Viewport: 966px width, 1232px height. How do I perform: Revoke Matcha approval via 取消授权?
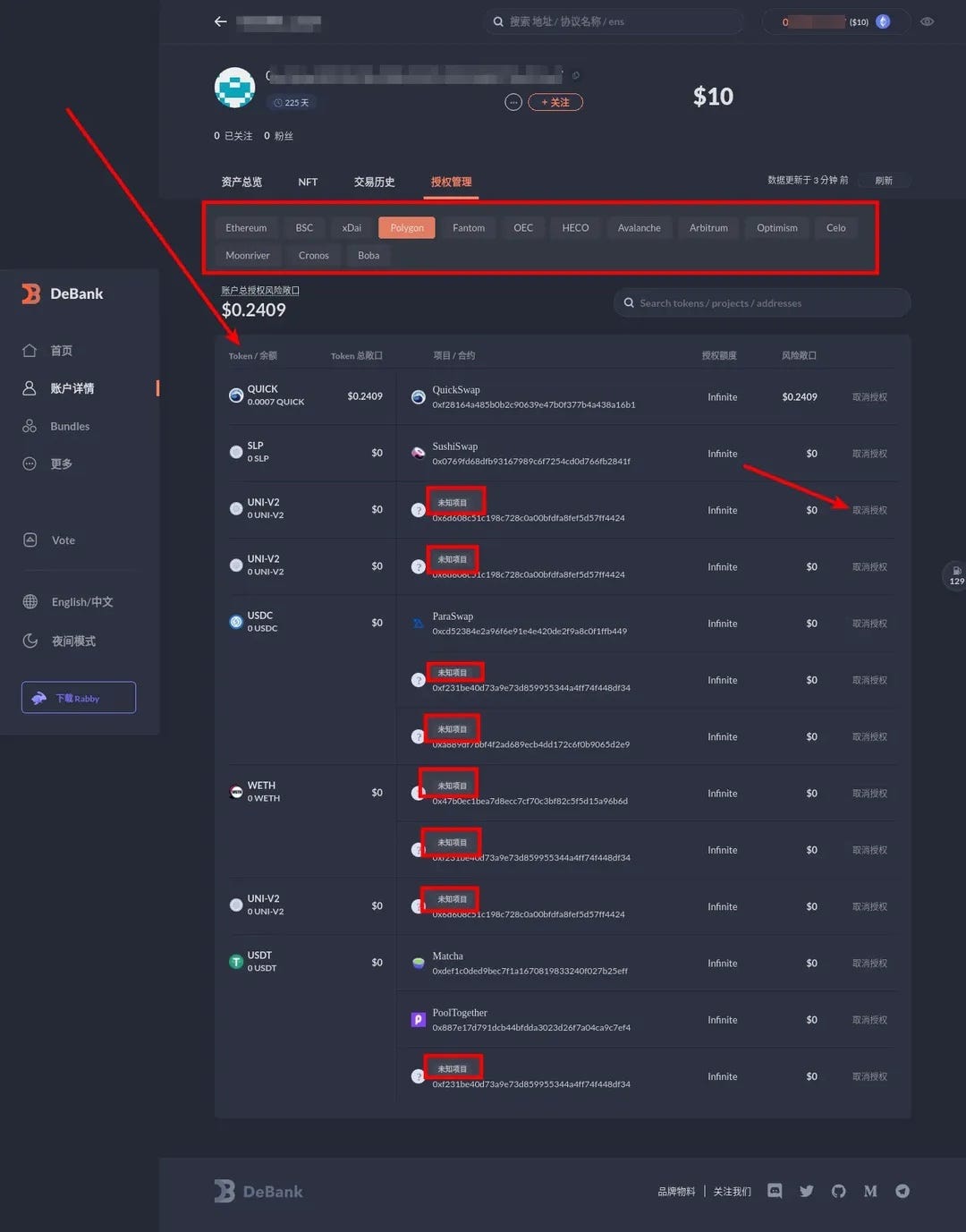[869, 964]
